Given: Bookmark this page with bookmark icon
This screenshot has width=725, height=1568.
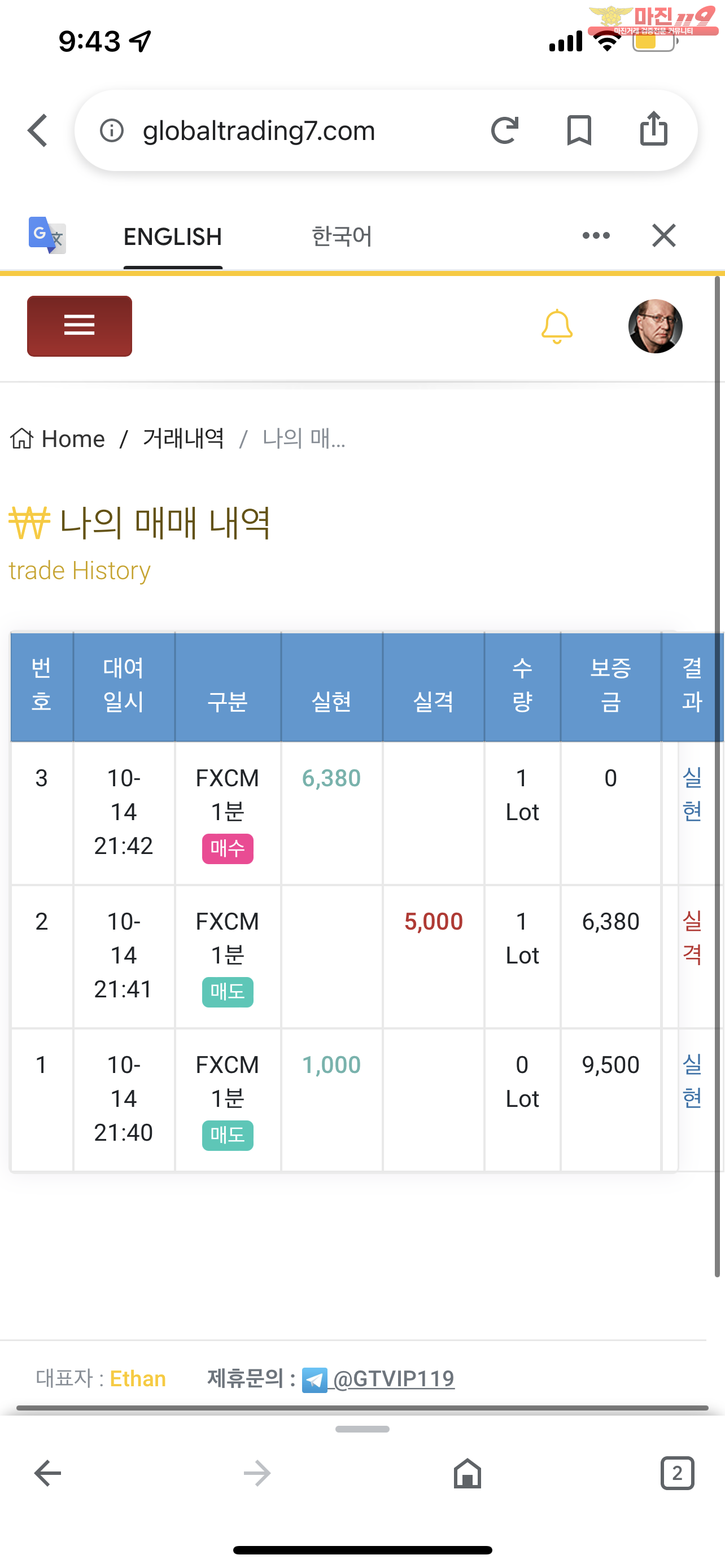Looking at the screenshot, I should coord(579,130).
